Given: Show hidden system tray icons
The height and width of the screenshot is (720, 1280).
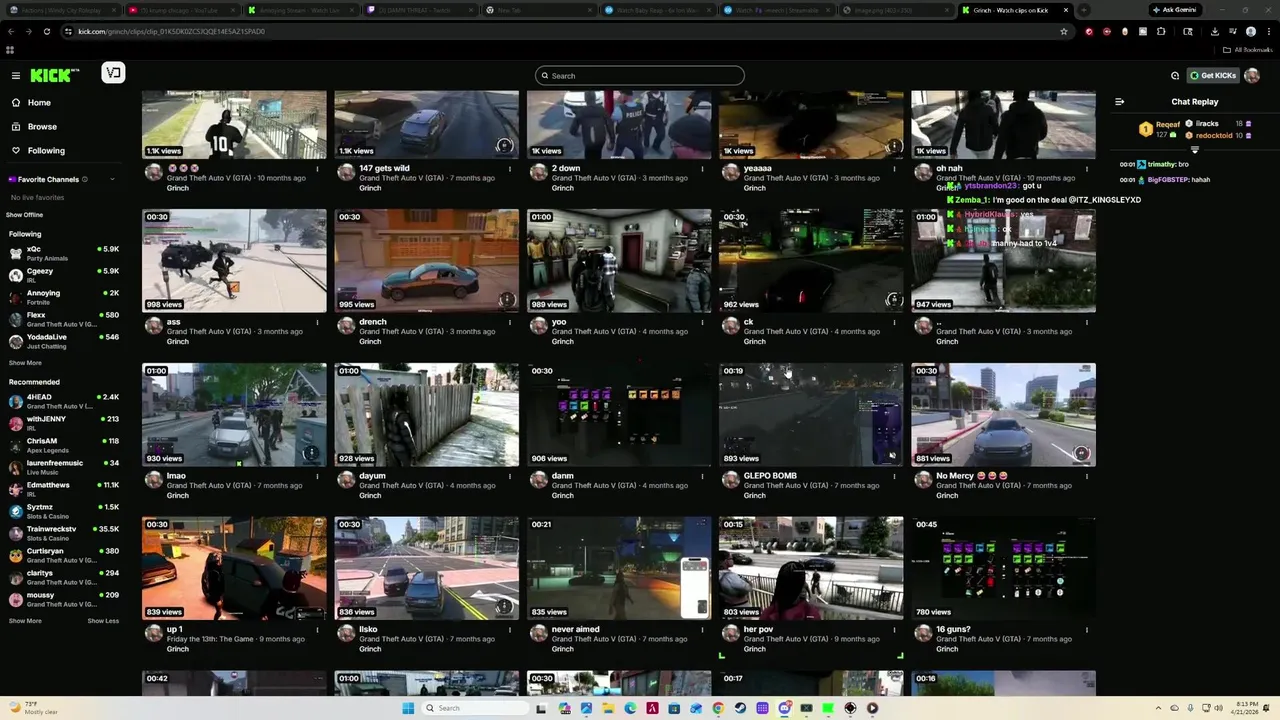Looking at the screenshot, I should pyautogui.click(x=1160, y=708).
